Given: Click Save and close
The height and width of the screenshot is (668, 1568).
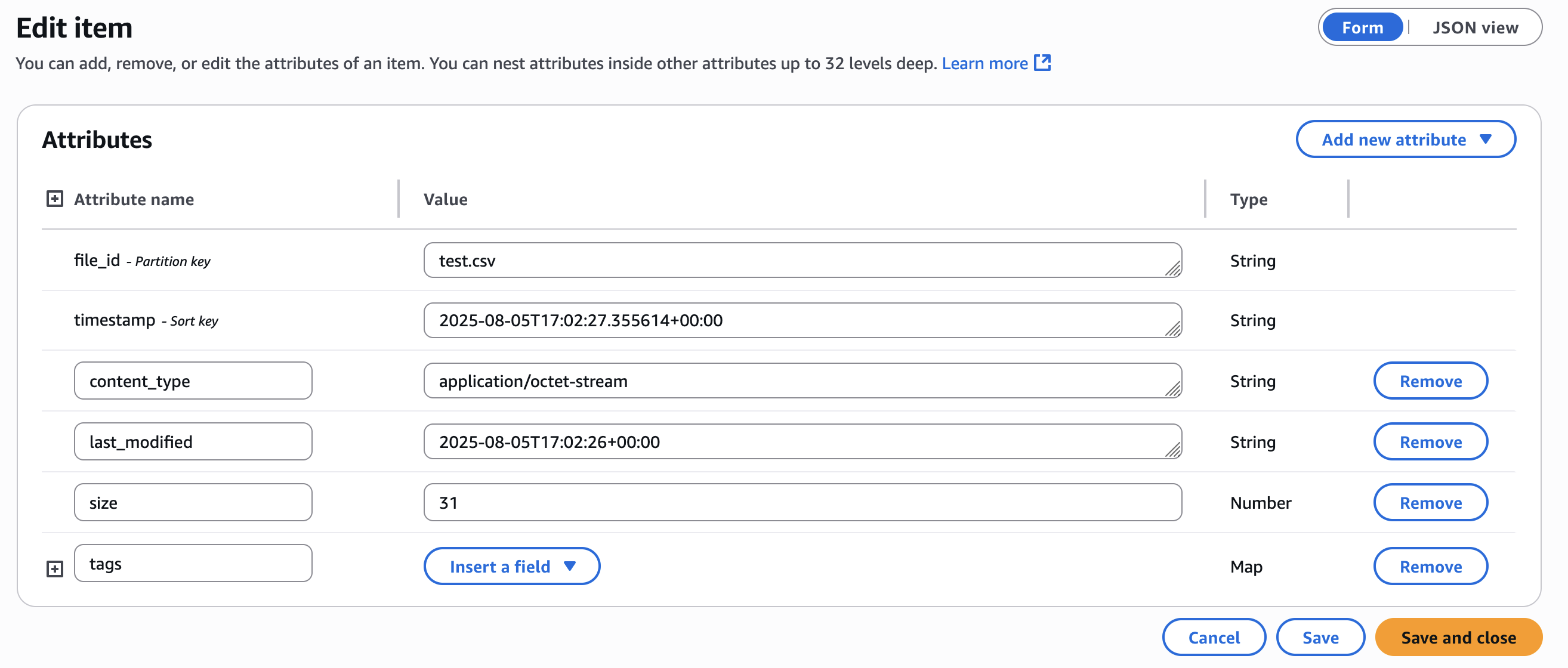Looking at the screenshot, I should 1458,637.
